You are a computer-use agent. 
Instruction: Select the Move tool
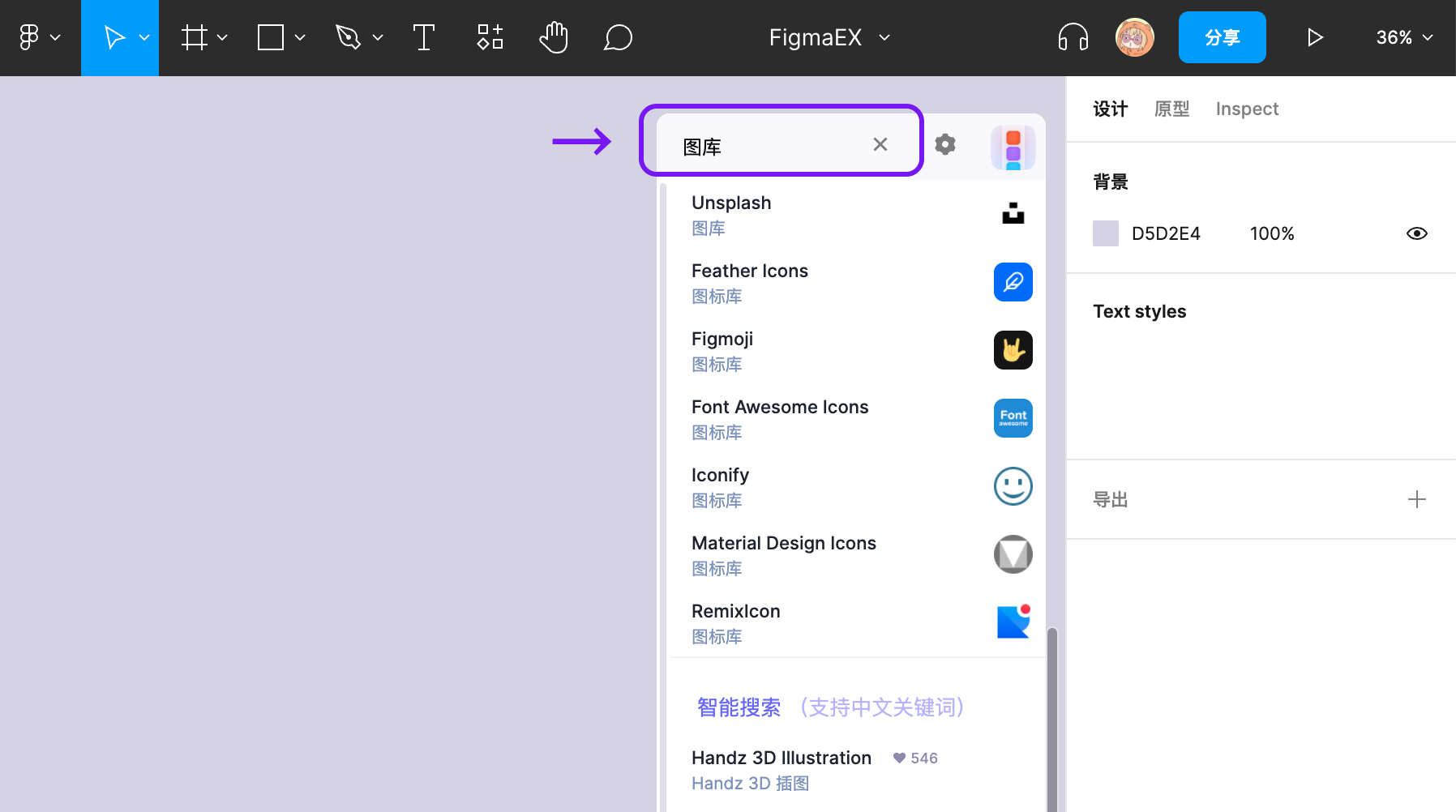click(x=114, y=37)
